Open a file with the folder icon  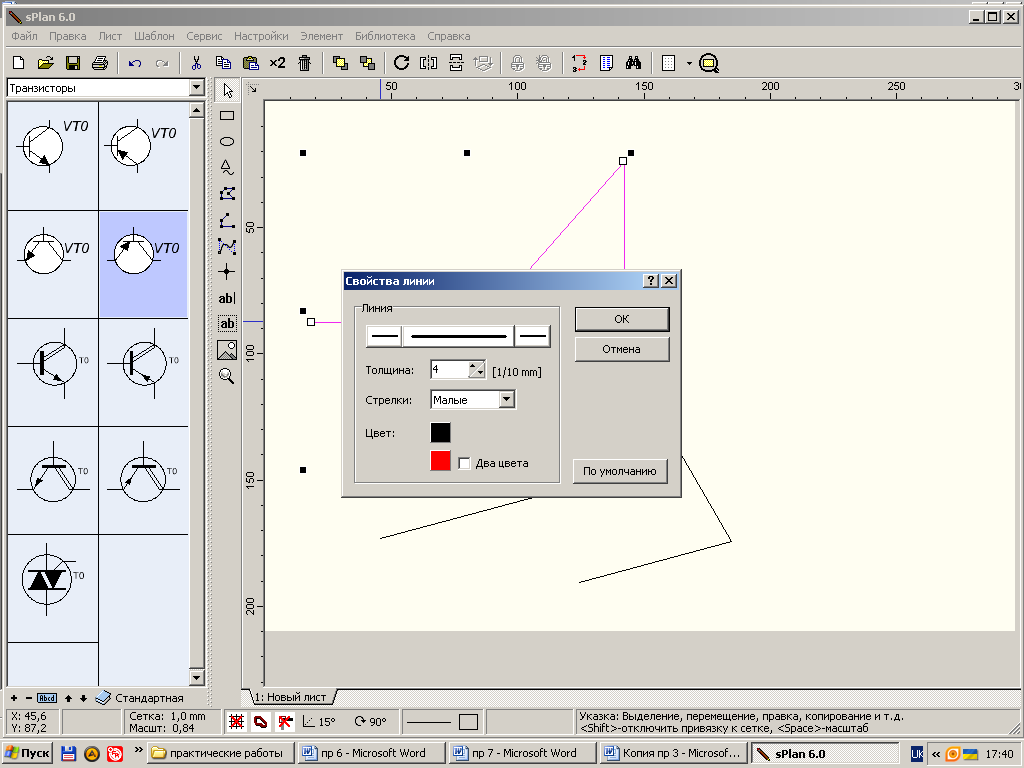pyautogui.click(x=46, y=63)
